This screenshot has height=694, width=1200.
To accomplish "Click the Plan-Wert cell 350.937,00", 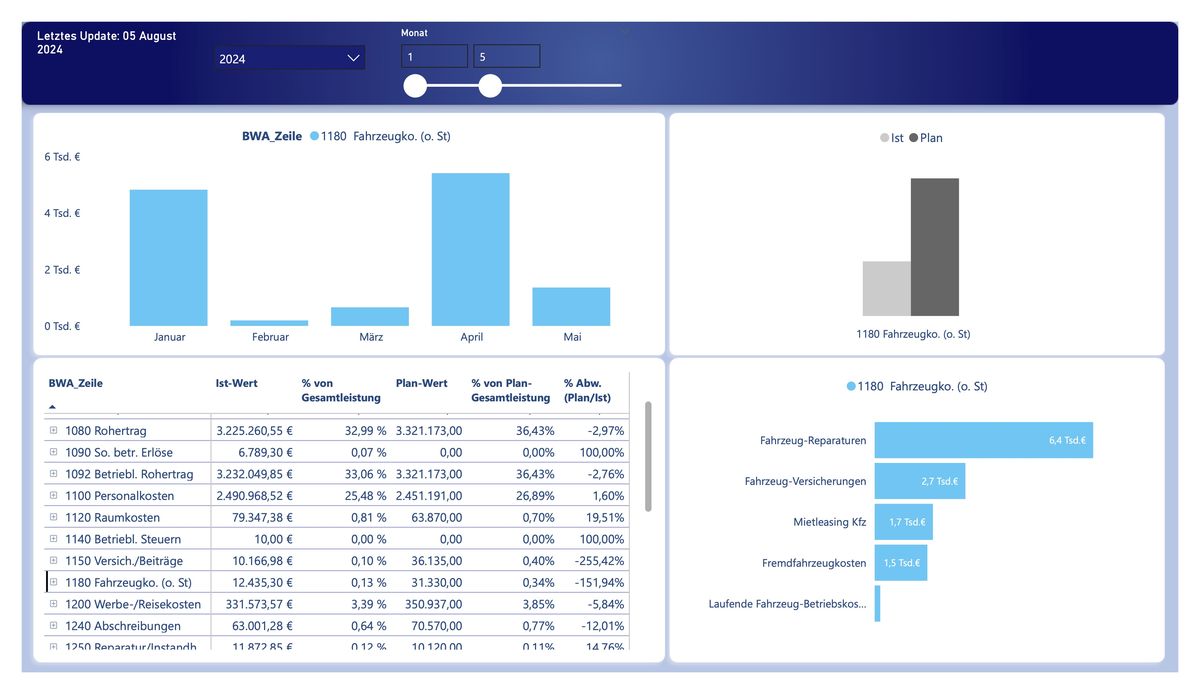I will coord(434,604).
